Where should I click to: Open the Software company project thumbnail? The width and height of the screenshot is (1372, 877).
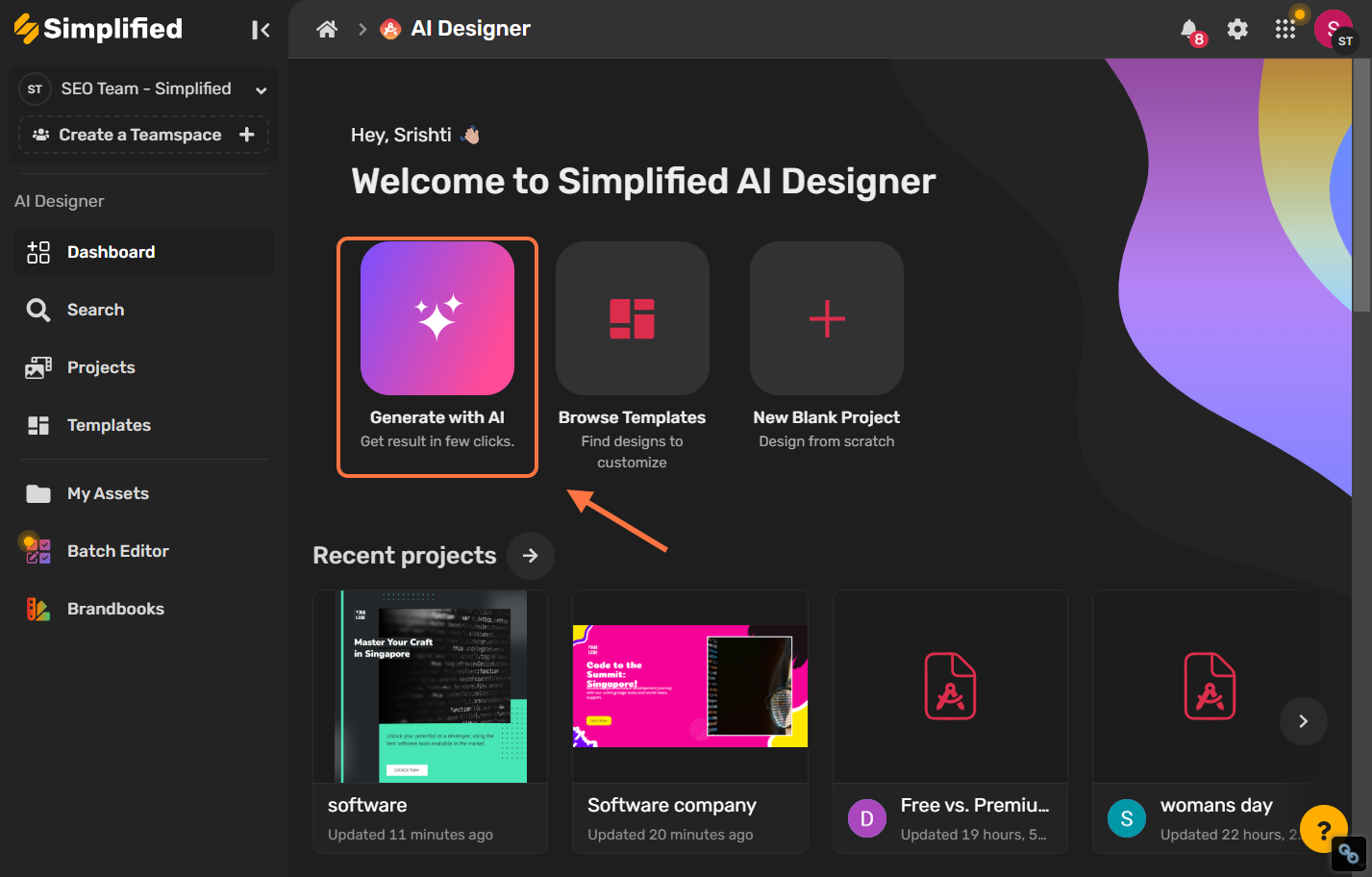click(690, 687)
